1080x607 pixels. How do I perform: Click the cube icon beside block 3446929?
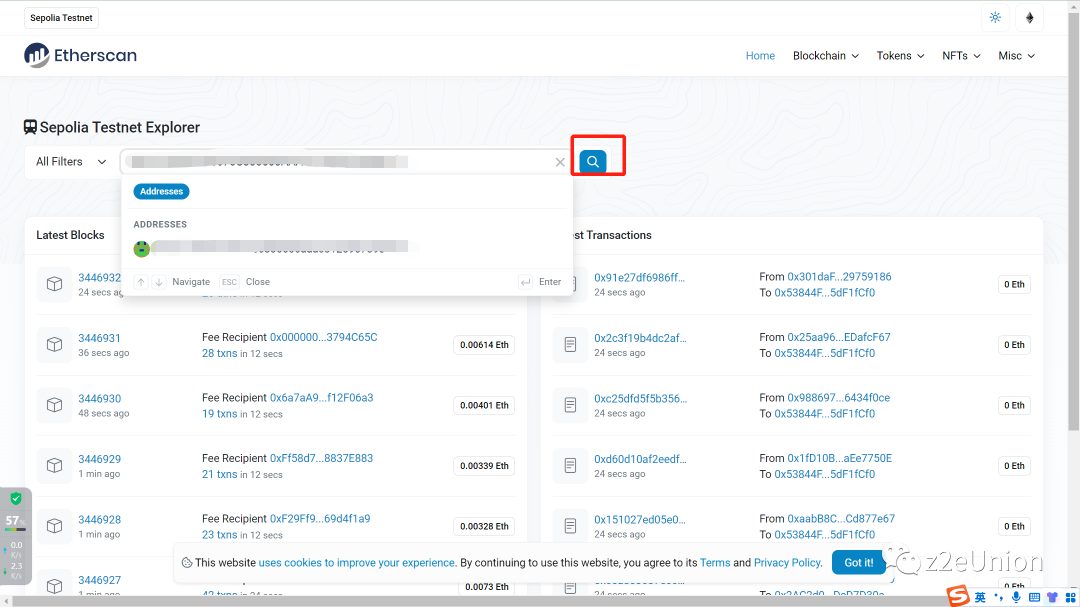pos(54,466)
